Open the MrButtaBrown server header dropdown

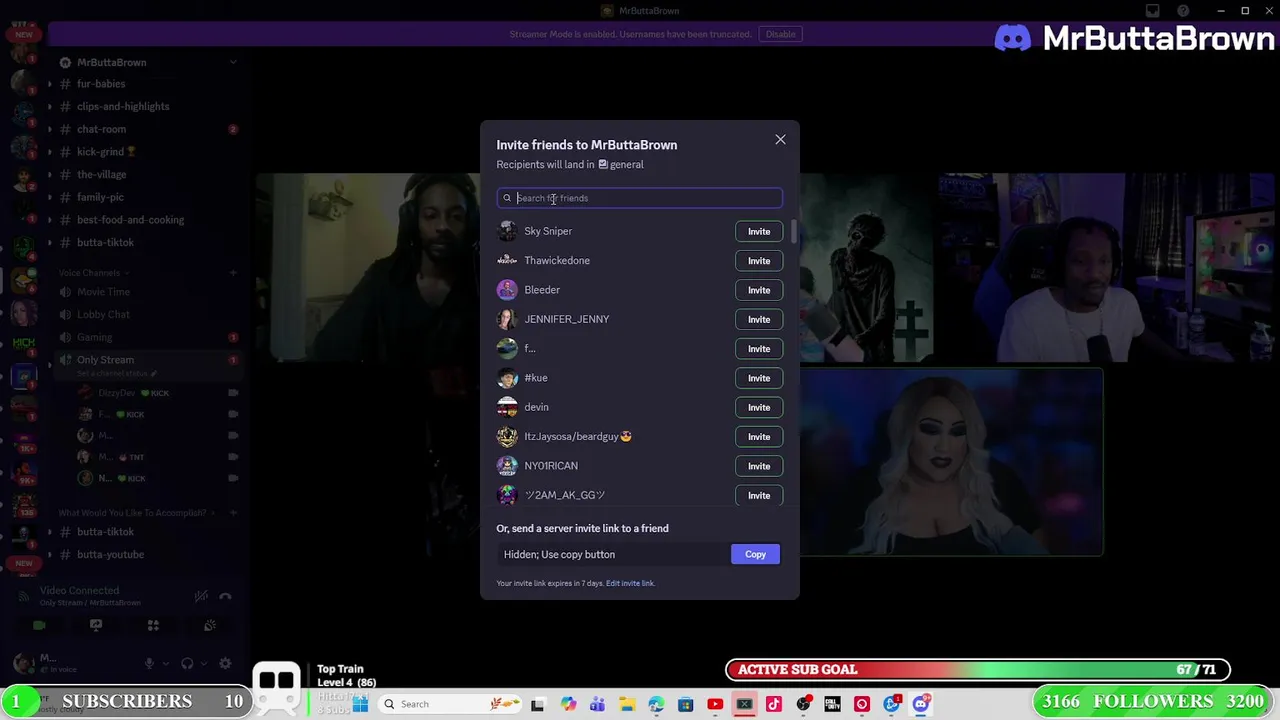[x=233, y=62]
